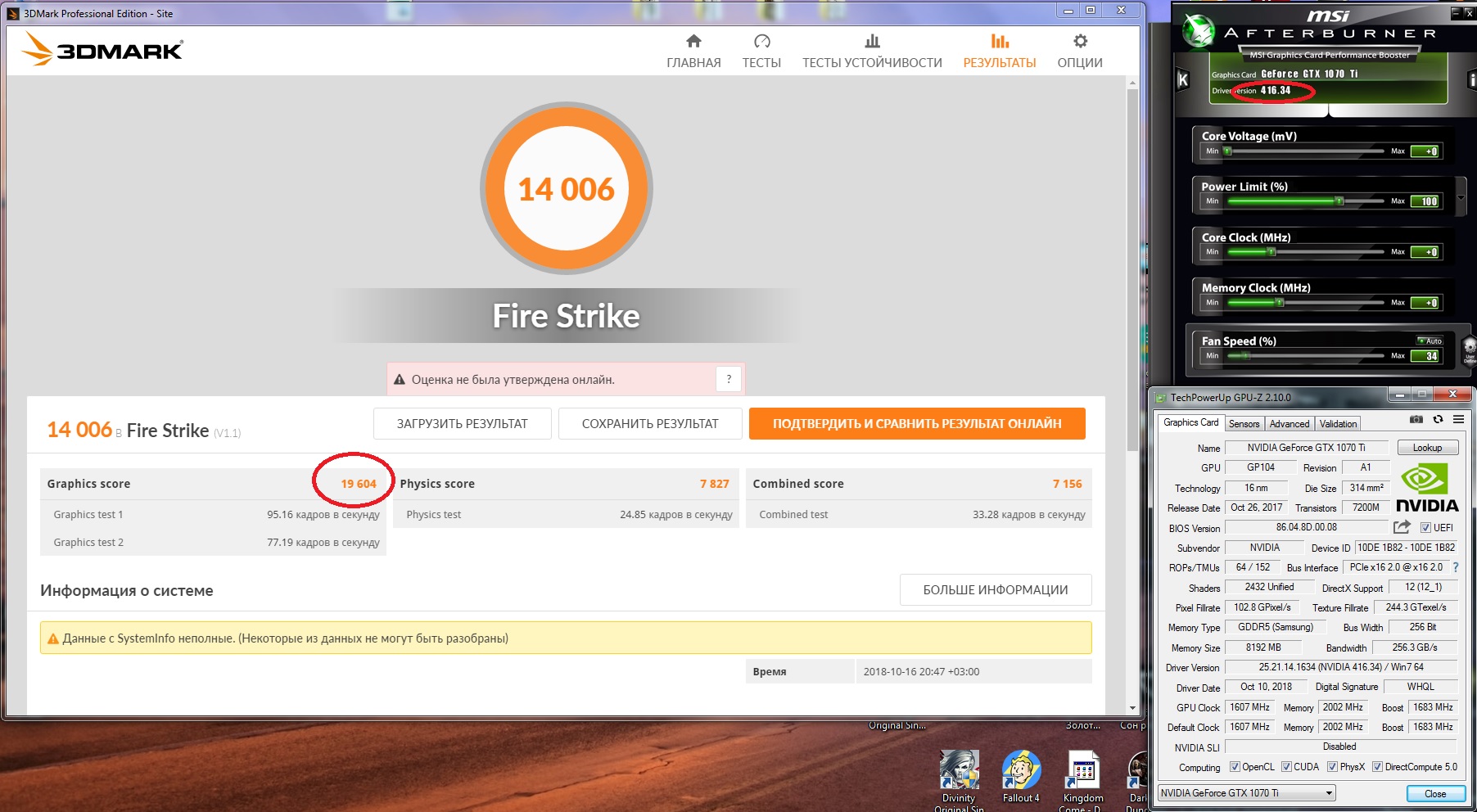Toggle the OpenCL checkbox in GPU-Z
This screenshot has height=812, width=1477.
(1235, 767)
